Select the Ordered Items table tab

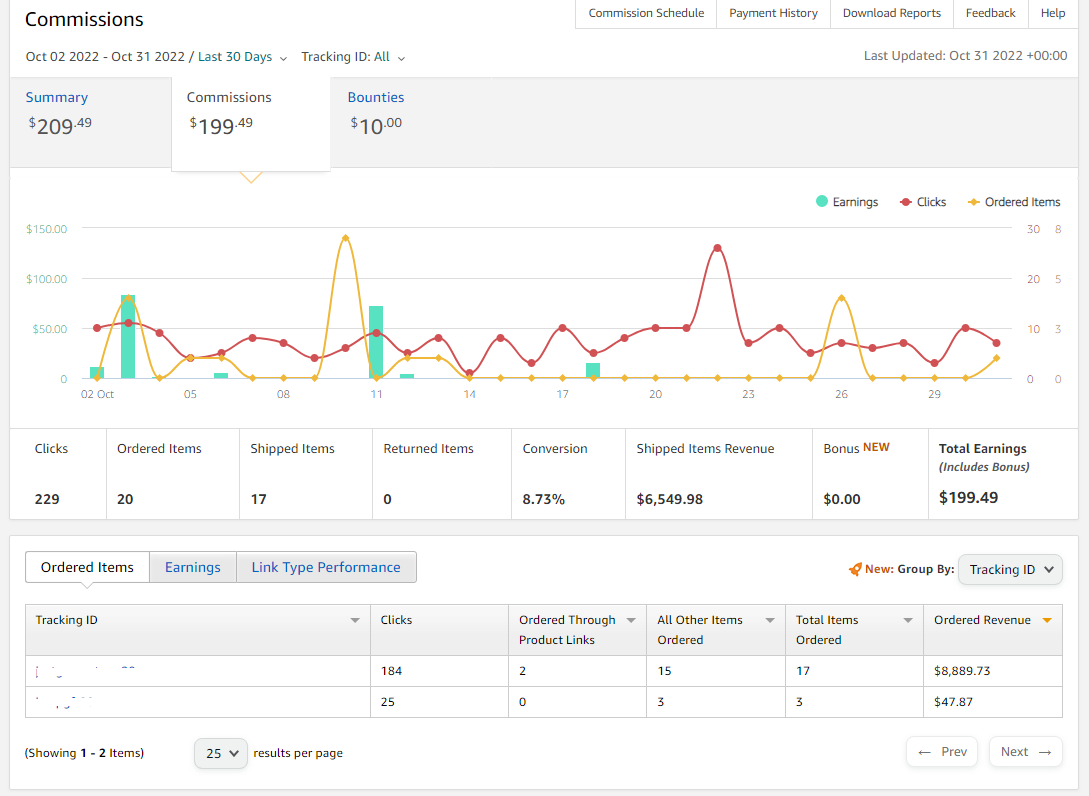click(x=87, y=567)
